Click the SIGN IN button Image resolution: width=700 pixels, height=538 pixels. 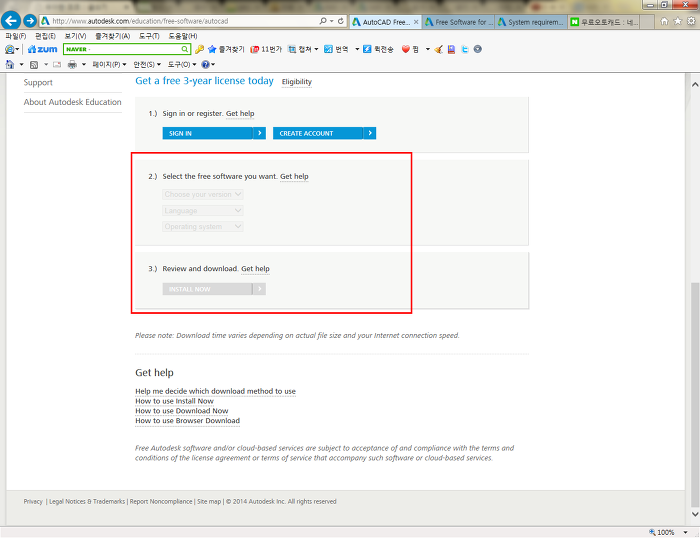[x=214, y=133]
